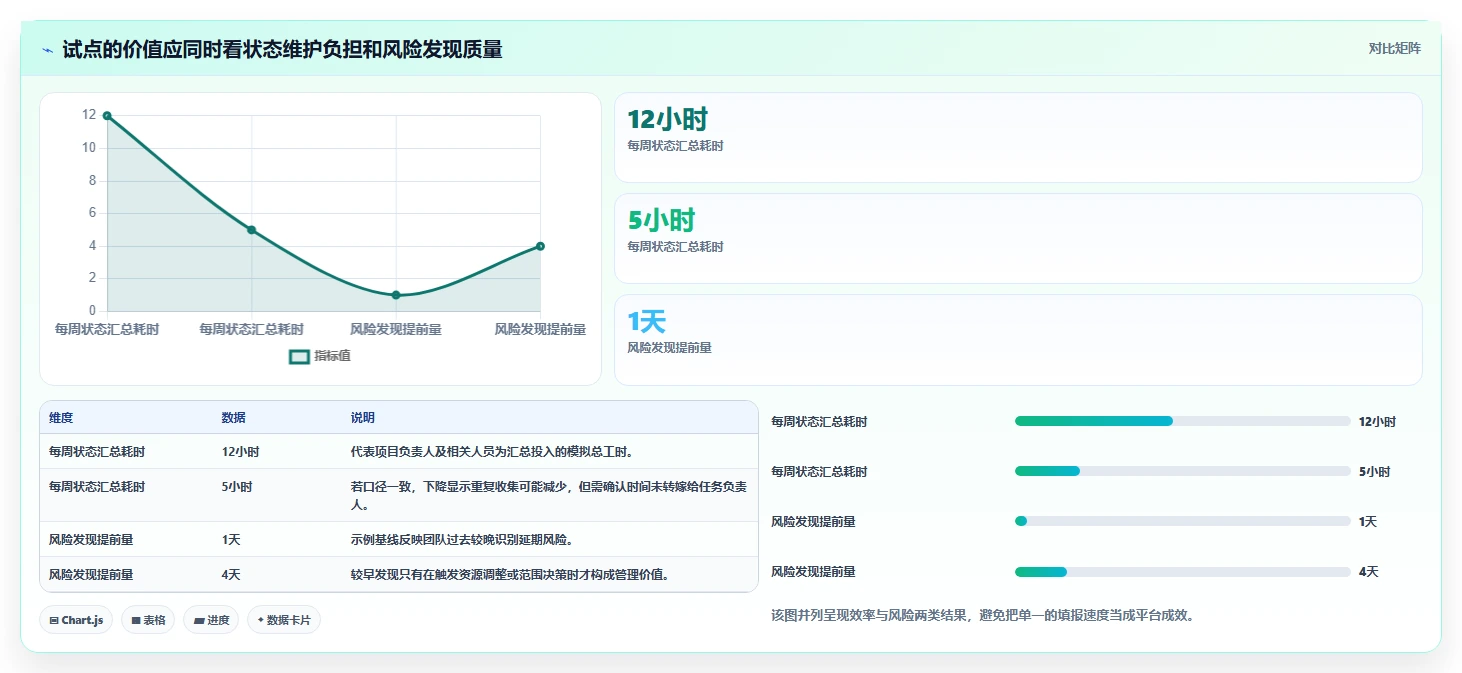Viewport: 1462px width, 673px height.
Task: Click the progress bar for 12小时
Action: [x=1183, y=421]
